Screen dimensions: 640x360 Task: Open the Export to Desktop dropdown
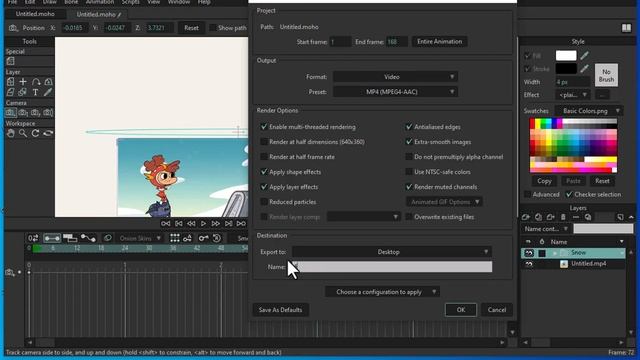click(392, 252)
